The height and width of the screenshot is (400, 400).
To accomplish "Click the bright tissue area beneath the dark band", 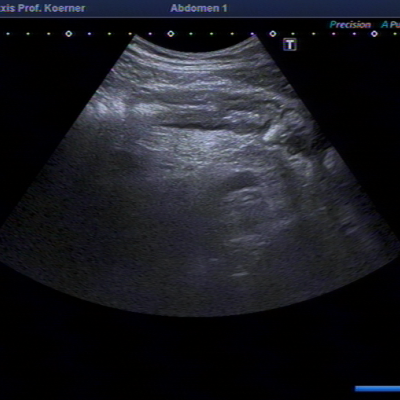I will (200, 143).
